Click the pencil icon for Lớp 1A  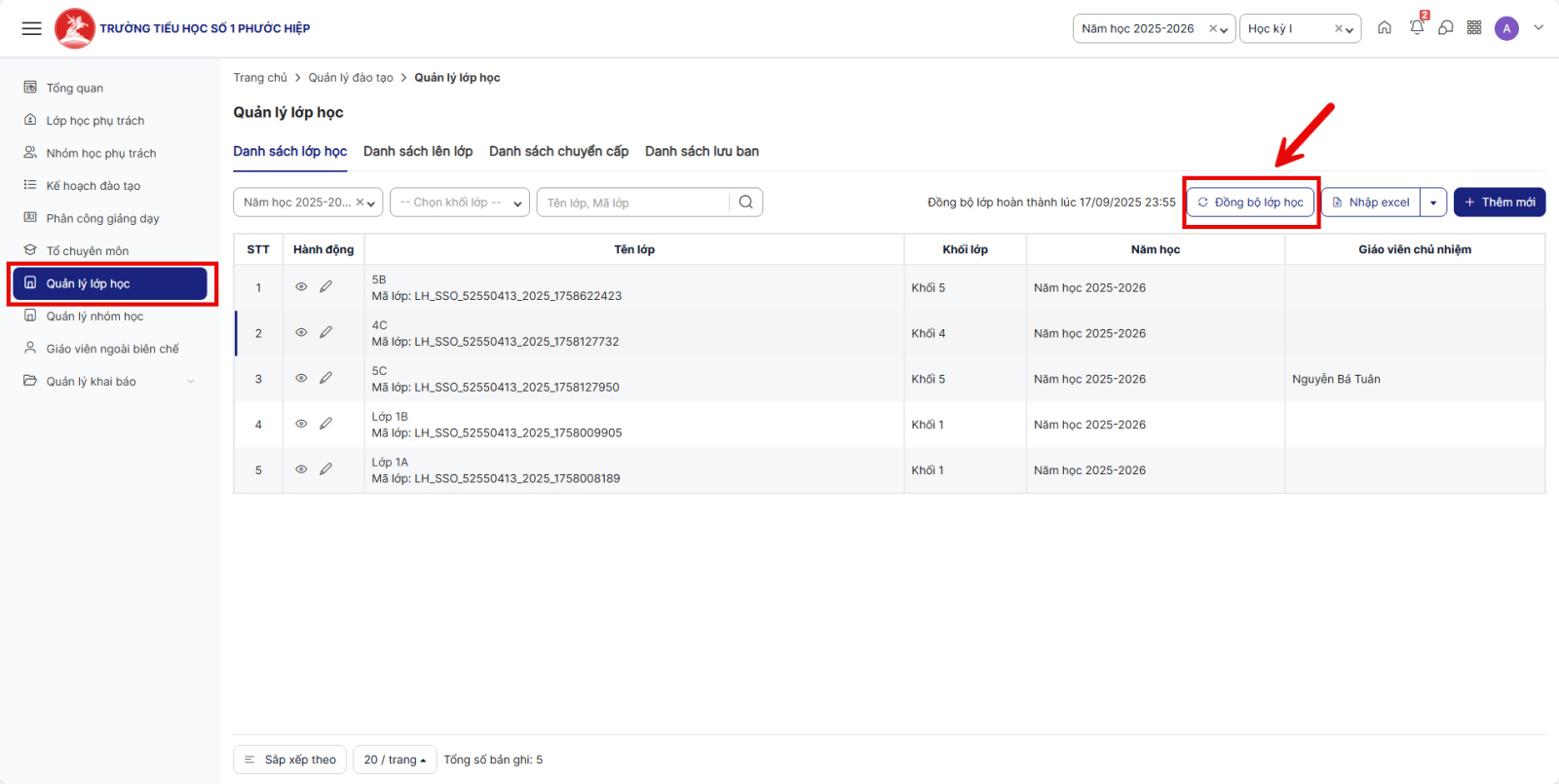pyautogui.click(x=325, y=469)
